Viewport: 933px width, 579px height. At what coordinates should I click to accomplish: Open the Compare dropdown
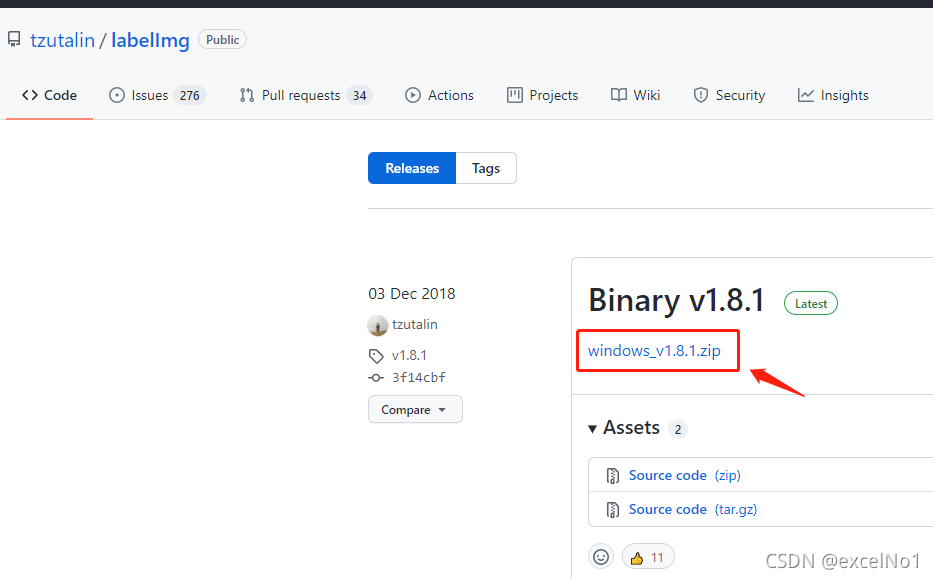coord(415,409)
